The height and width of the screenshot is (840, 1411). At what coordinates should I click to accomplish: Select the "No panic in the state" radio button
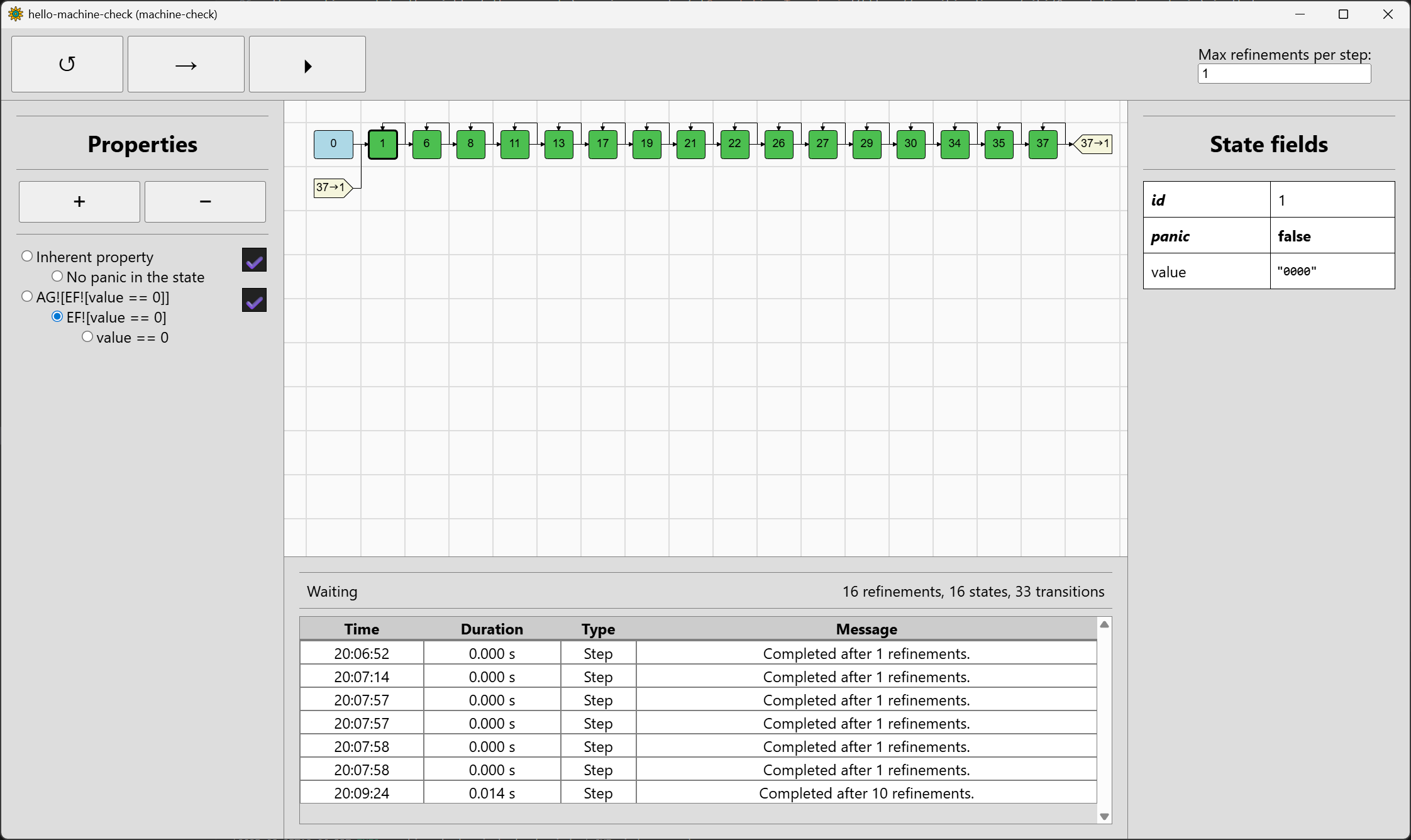pos(57,277)
